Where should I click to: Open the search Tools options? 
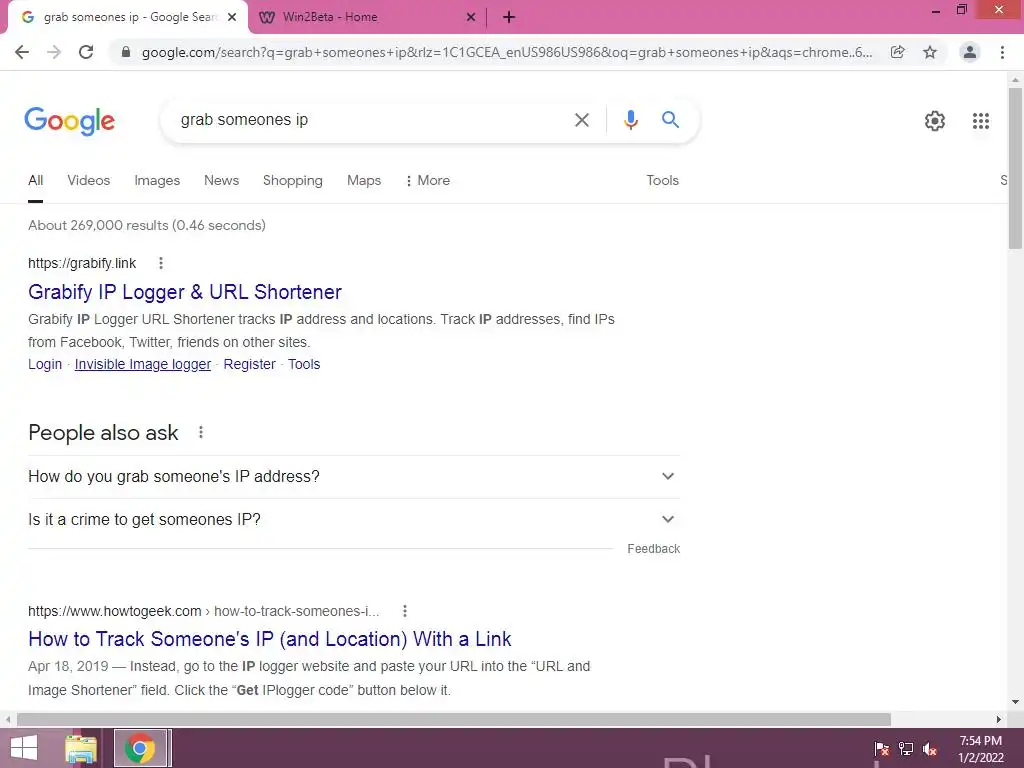coord(662,181)
